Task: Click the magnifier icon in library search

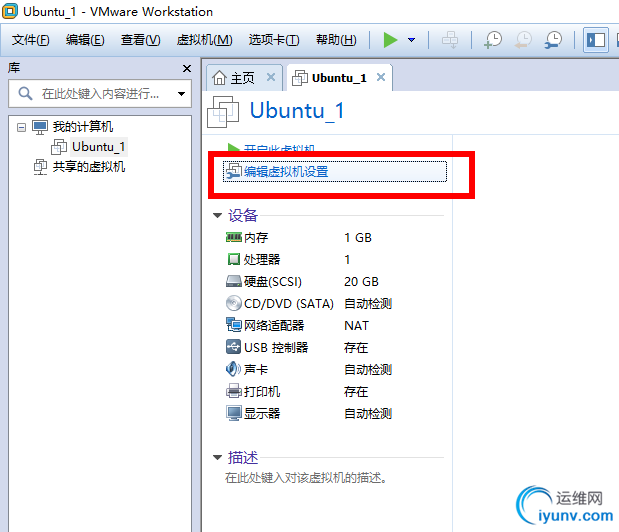Action: tap(25, 94)
